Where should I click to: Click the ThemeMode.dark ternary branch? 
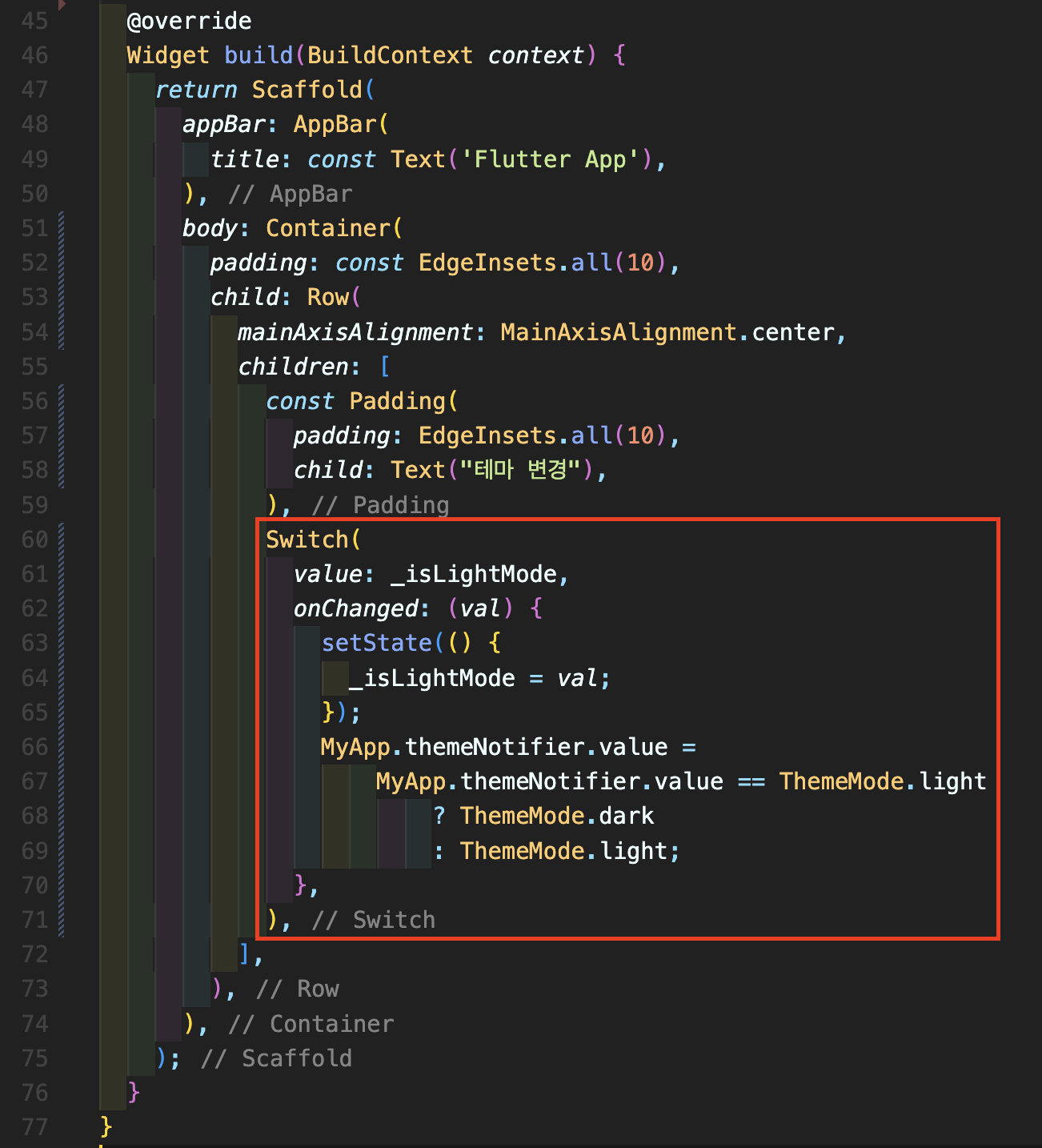coord(557,816)
